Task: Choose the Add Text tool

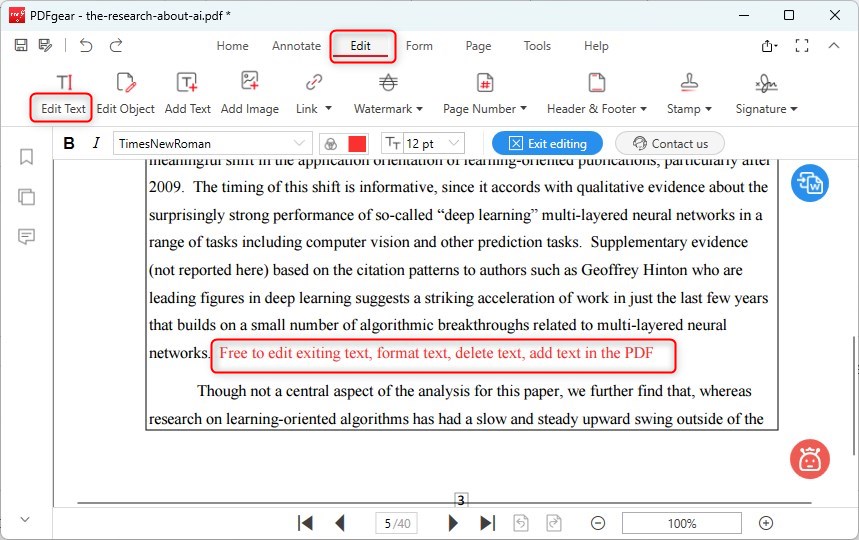Action: [187, 95]
